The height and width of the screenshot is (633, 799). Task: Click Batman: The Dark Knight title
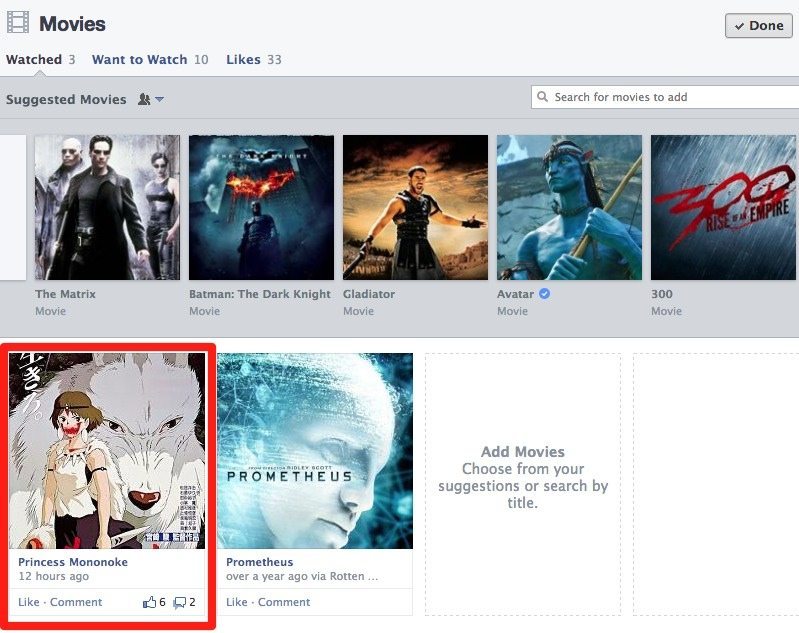pyautogui.click(x=260, y=294)
